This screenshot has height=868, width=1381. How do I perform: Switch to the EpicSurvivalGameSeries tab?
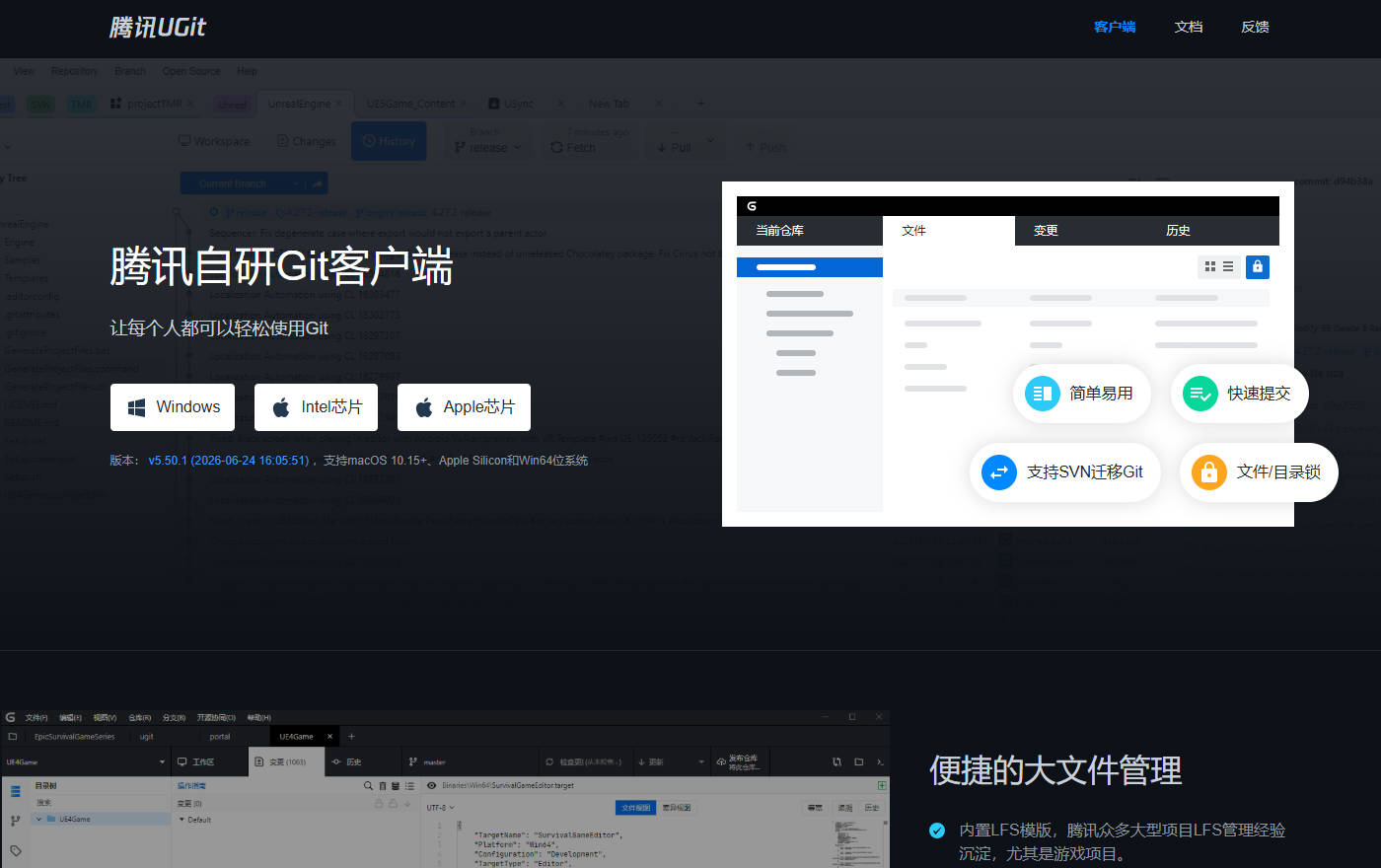coord(75,737)
